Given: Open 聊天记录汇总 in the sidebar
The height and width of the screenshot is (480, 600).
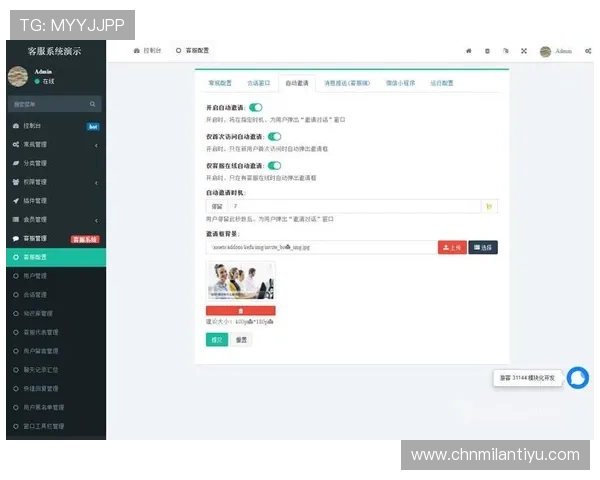Looking at the screenshot, I should coord(56,370).
